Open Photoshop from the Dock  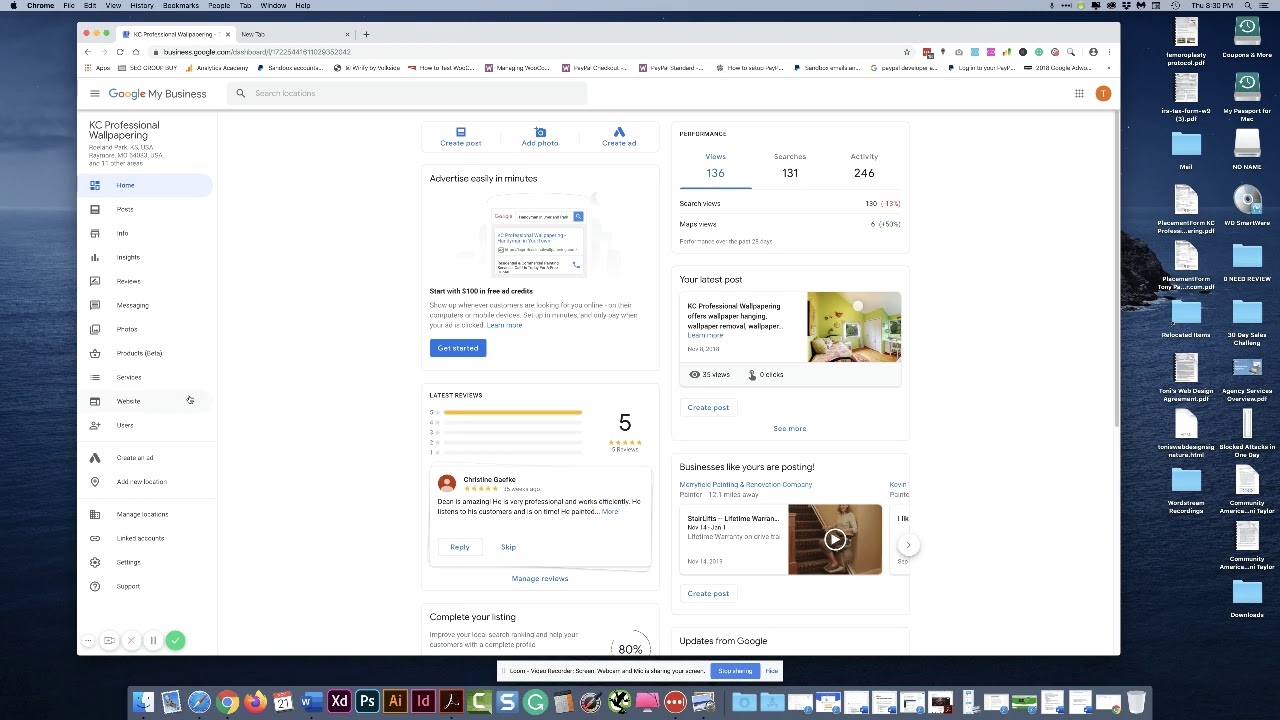[367, 702]
